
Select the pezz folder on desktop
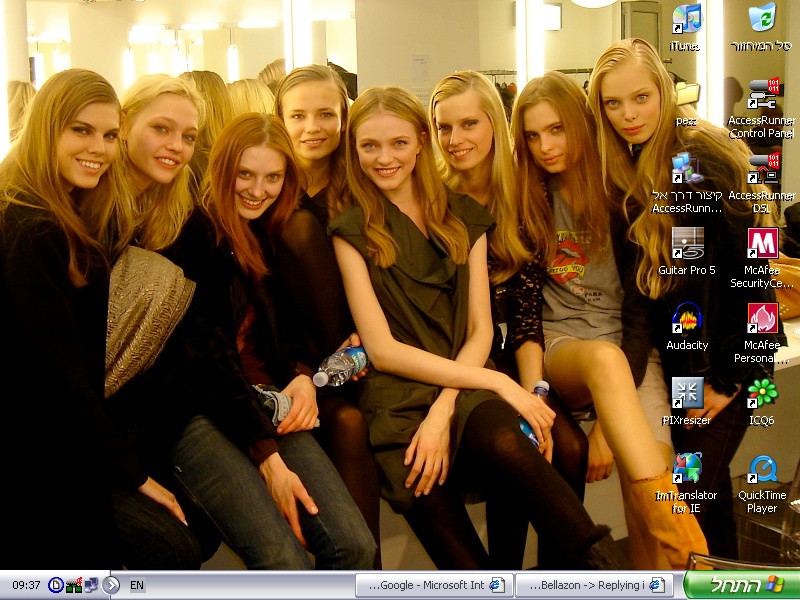686,98
